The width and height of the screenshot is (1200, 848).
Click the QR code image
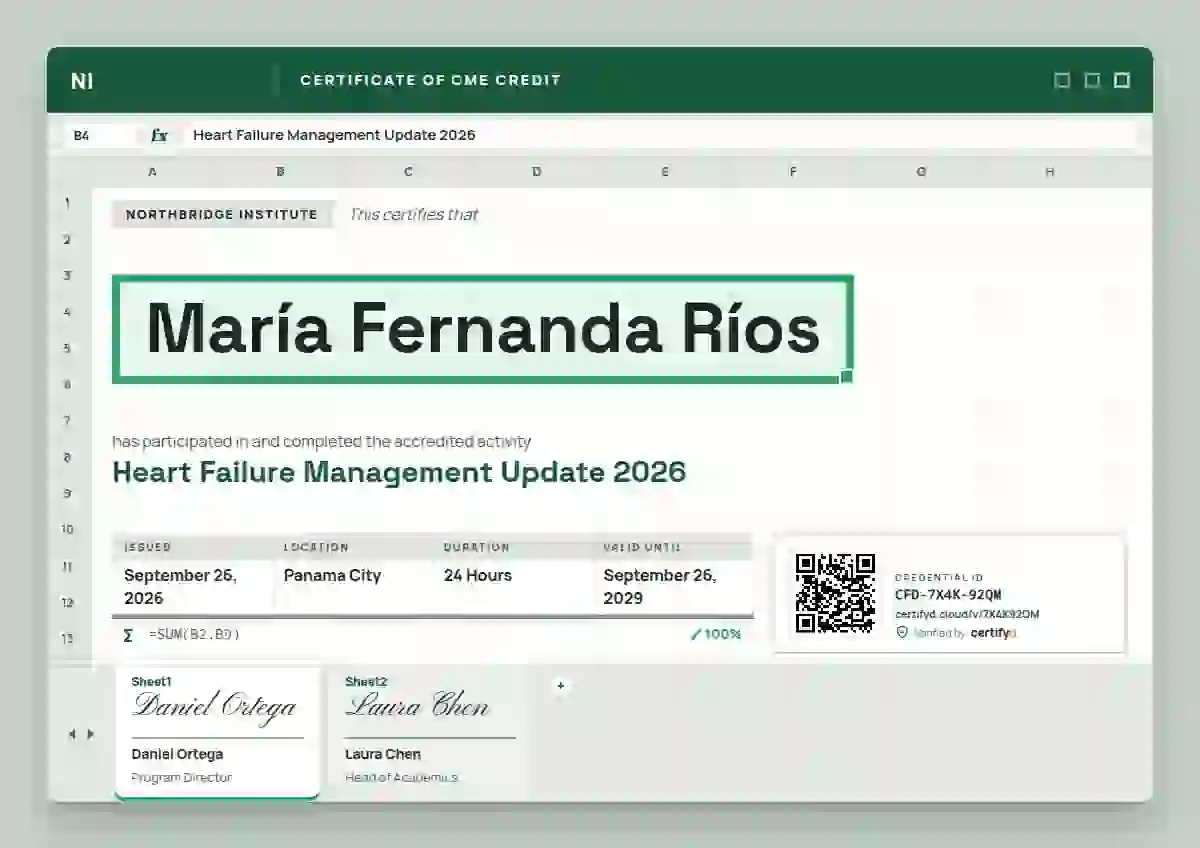(835, 593)
